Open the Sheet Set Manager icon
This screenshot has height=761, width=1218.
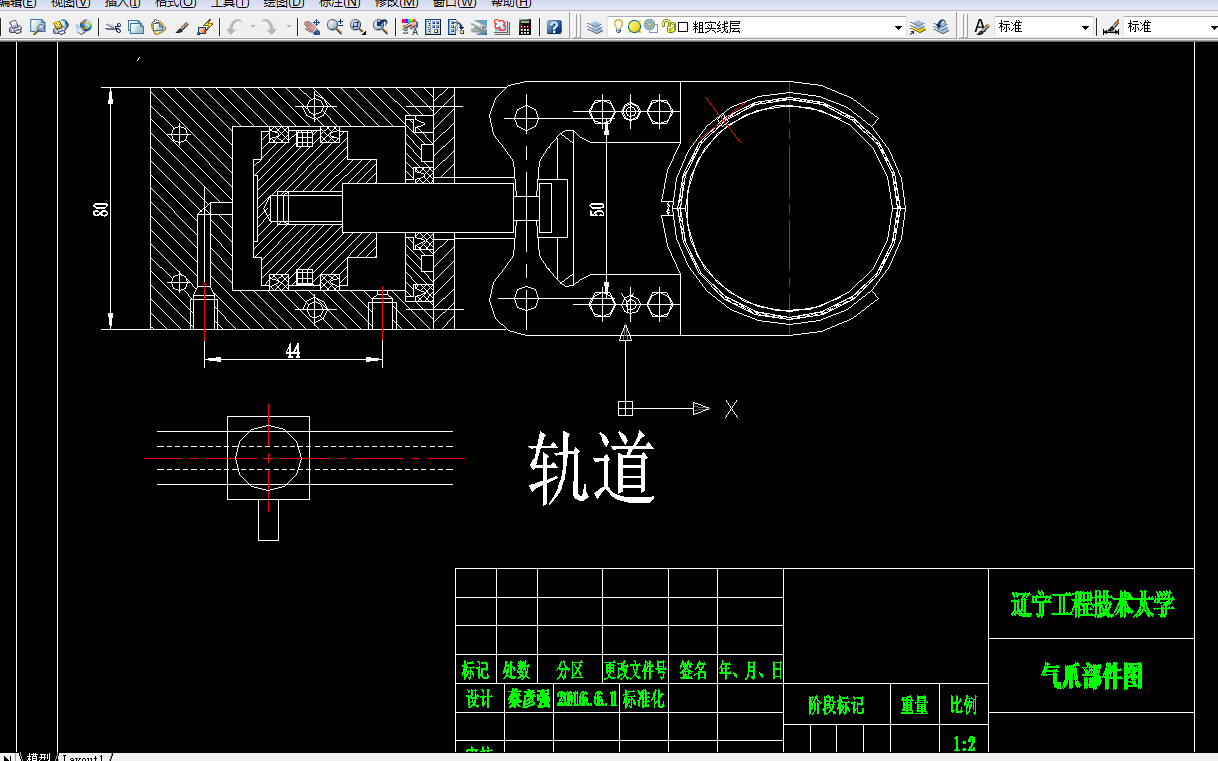point(479,27)
